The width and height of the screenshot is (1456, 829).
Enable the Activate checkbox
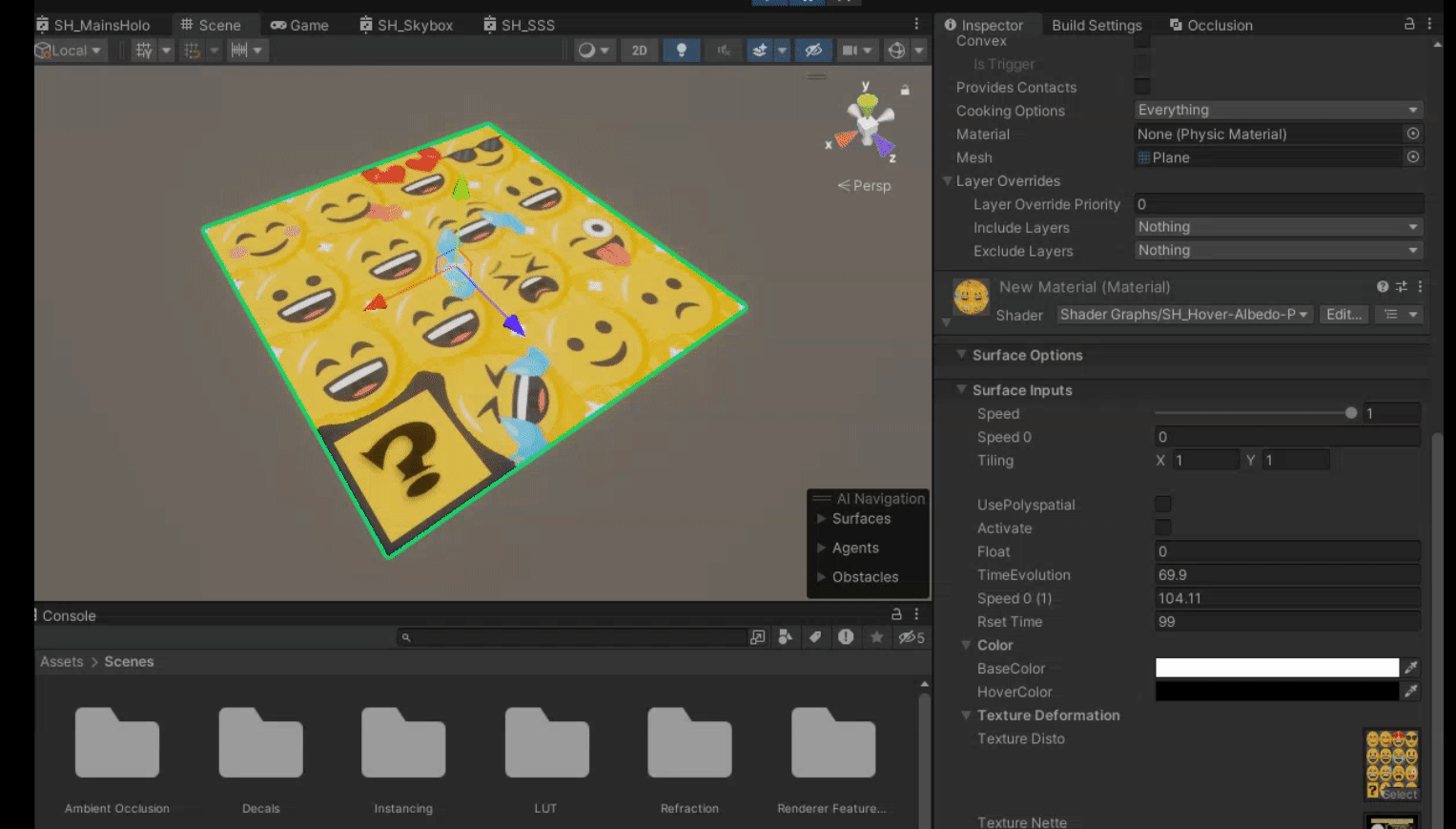(1162, 528)
